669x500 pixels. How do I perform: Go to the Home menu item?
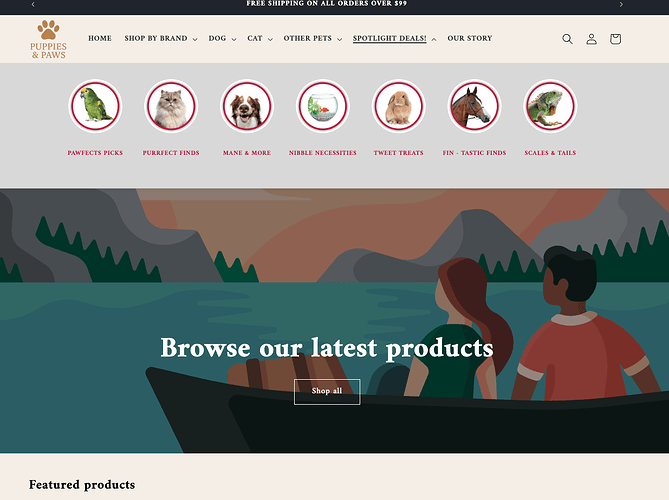pos(100,38)
